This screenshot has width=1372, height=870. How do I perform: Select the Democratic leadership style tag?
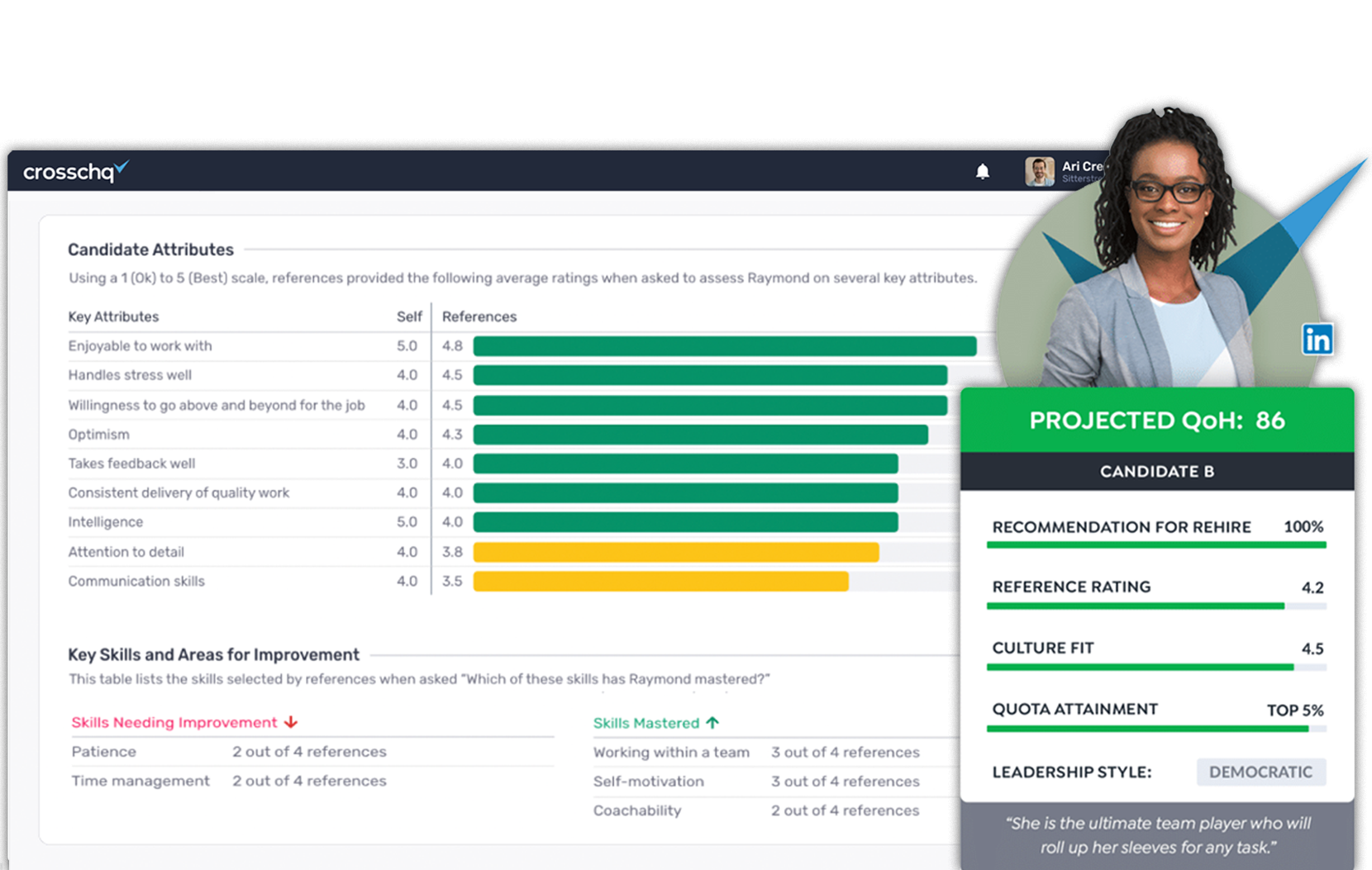(1260, 772)
